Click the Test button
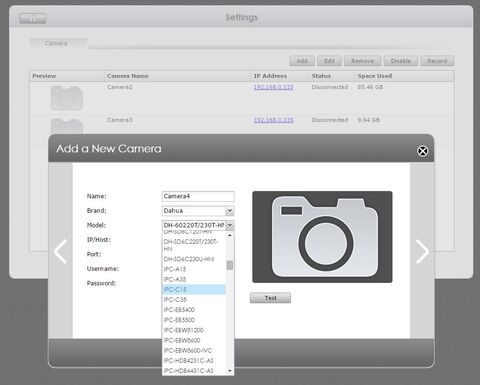Screen dimensions: 480x385 pyautogui.click(x=270, y=298)
